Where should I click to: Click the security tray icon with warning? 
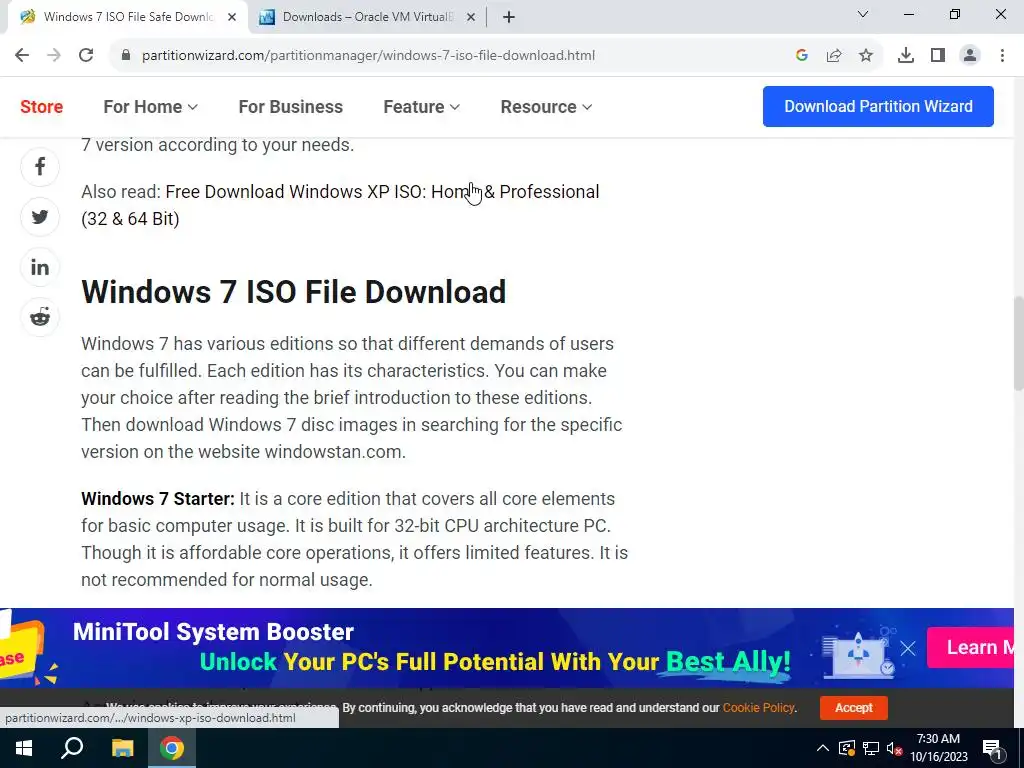coord(847,748)
